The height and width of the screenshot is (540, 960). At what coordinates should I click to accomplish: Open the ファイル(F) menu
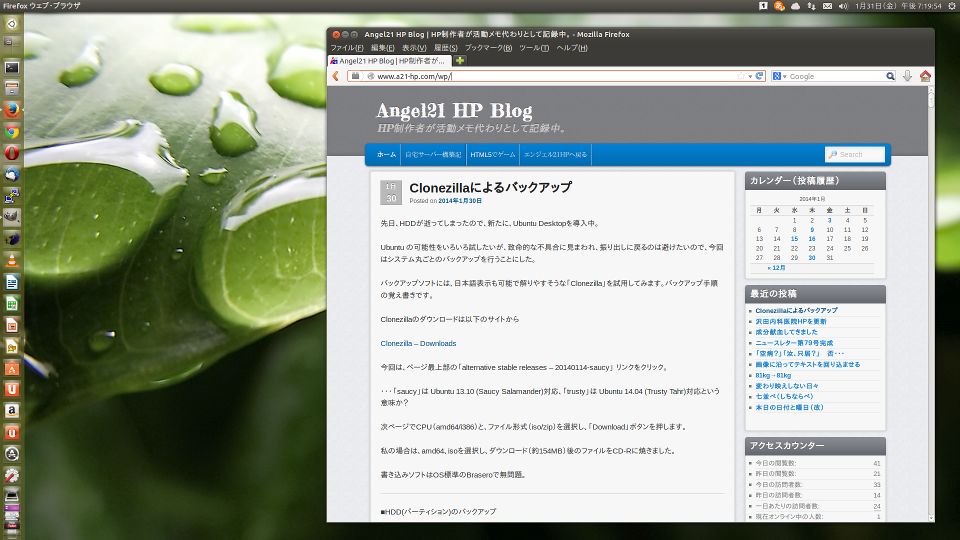347,48
